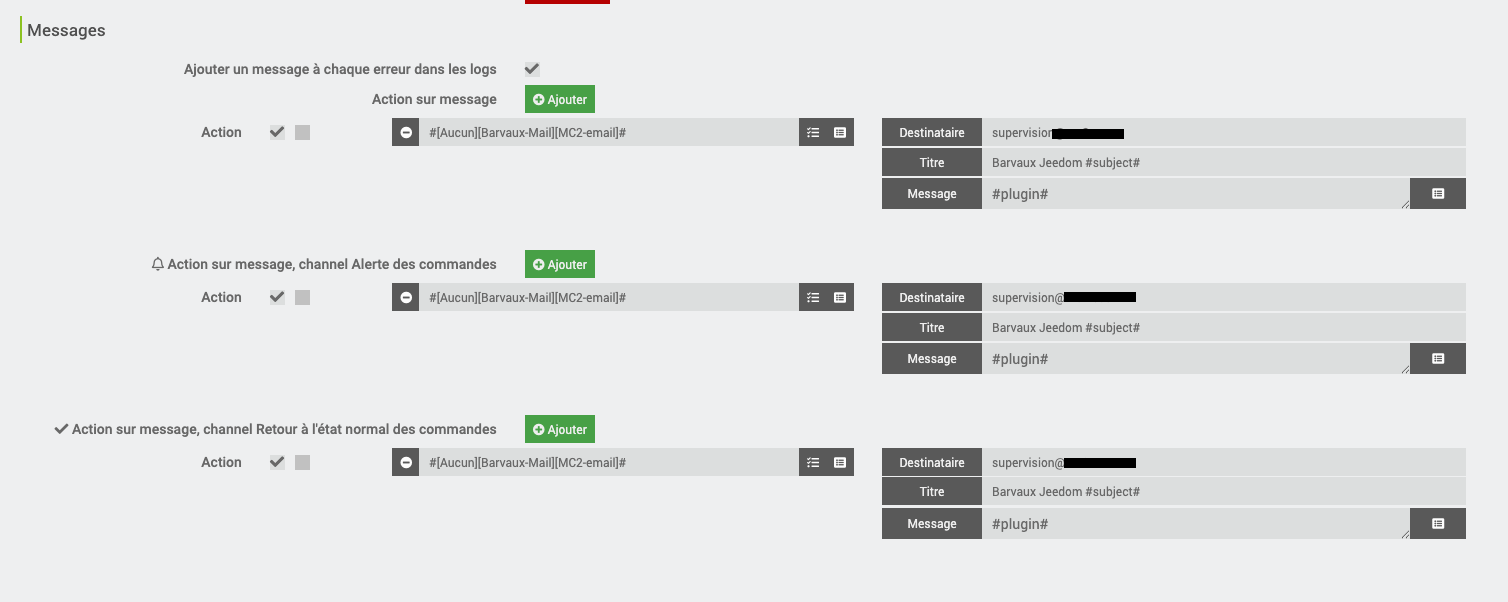This screenshot has height=602, width=1508.
Task: Click the Message field list icon in the Retour à l'état normal section
Action: (1438, 524)
